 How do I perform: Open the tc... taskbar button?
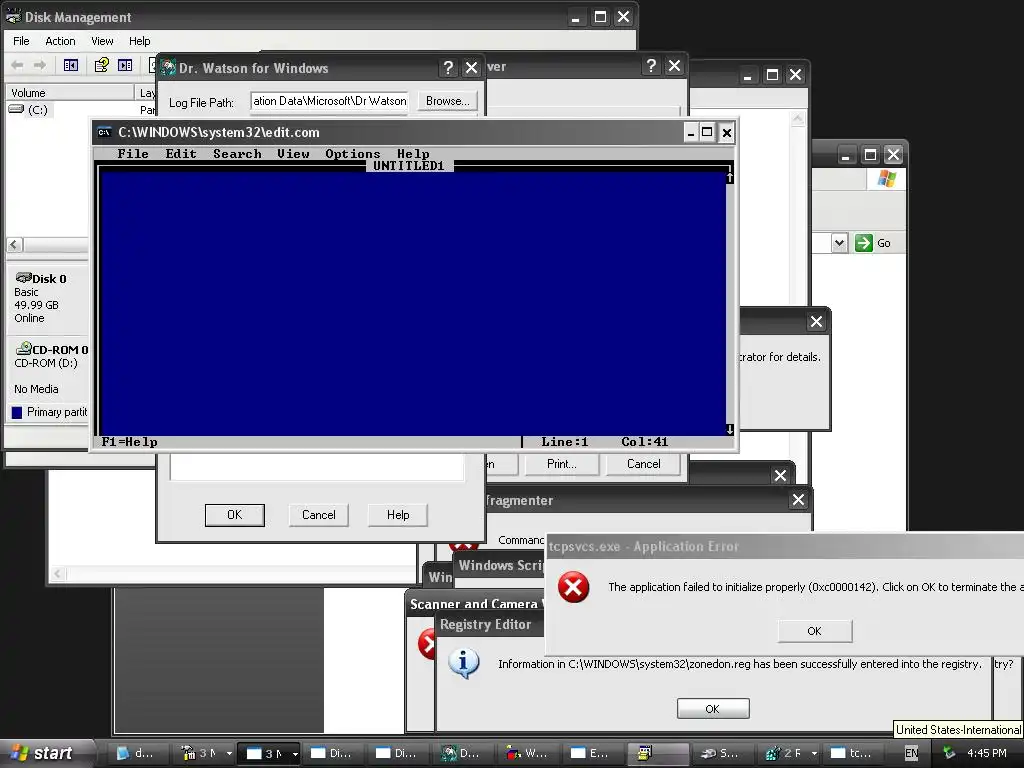point(855,753)
